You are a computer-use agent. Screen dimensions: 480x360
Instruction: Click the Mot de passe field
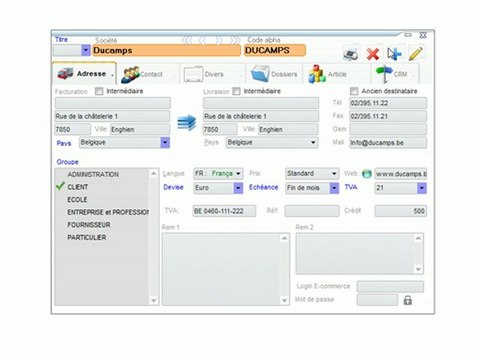pyautogui.click(x=377, y=300)
